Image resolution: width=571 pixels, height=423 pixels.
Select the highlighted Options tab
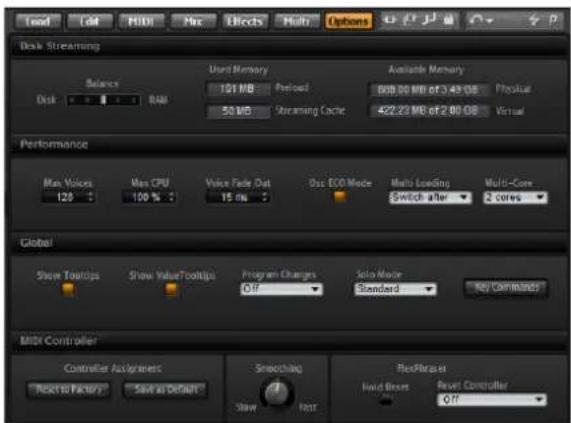(x=348, y=21)
